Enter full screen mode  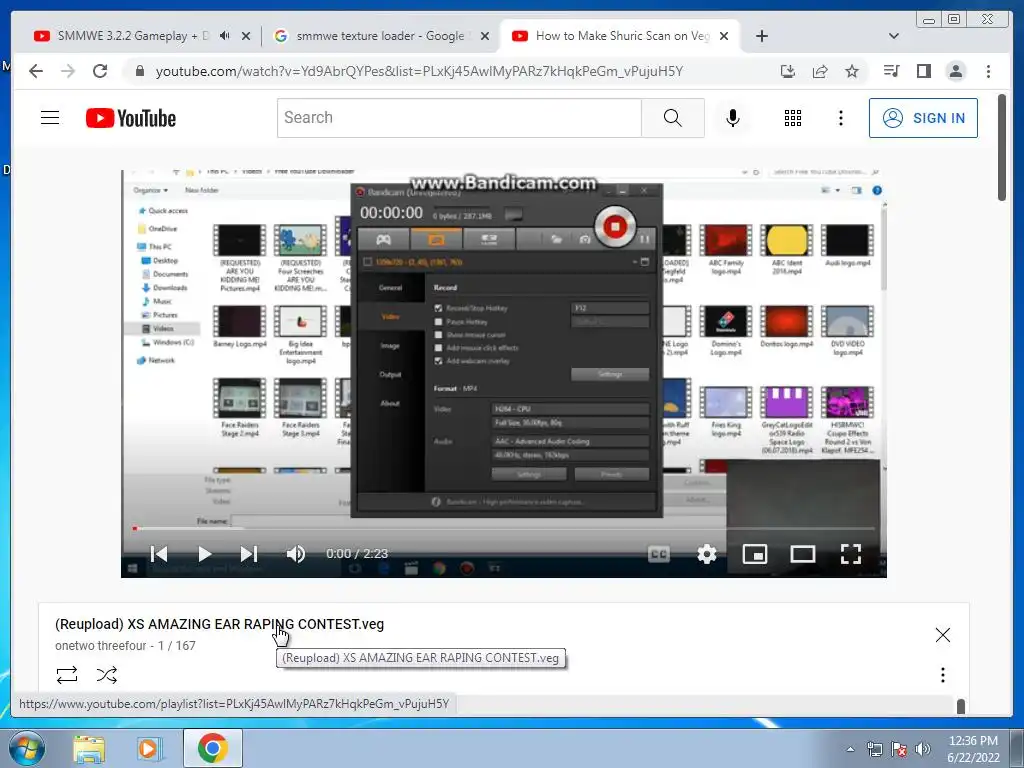(x=850, y=554)
